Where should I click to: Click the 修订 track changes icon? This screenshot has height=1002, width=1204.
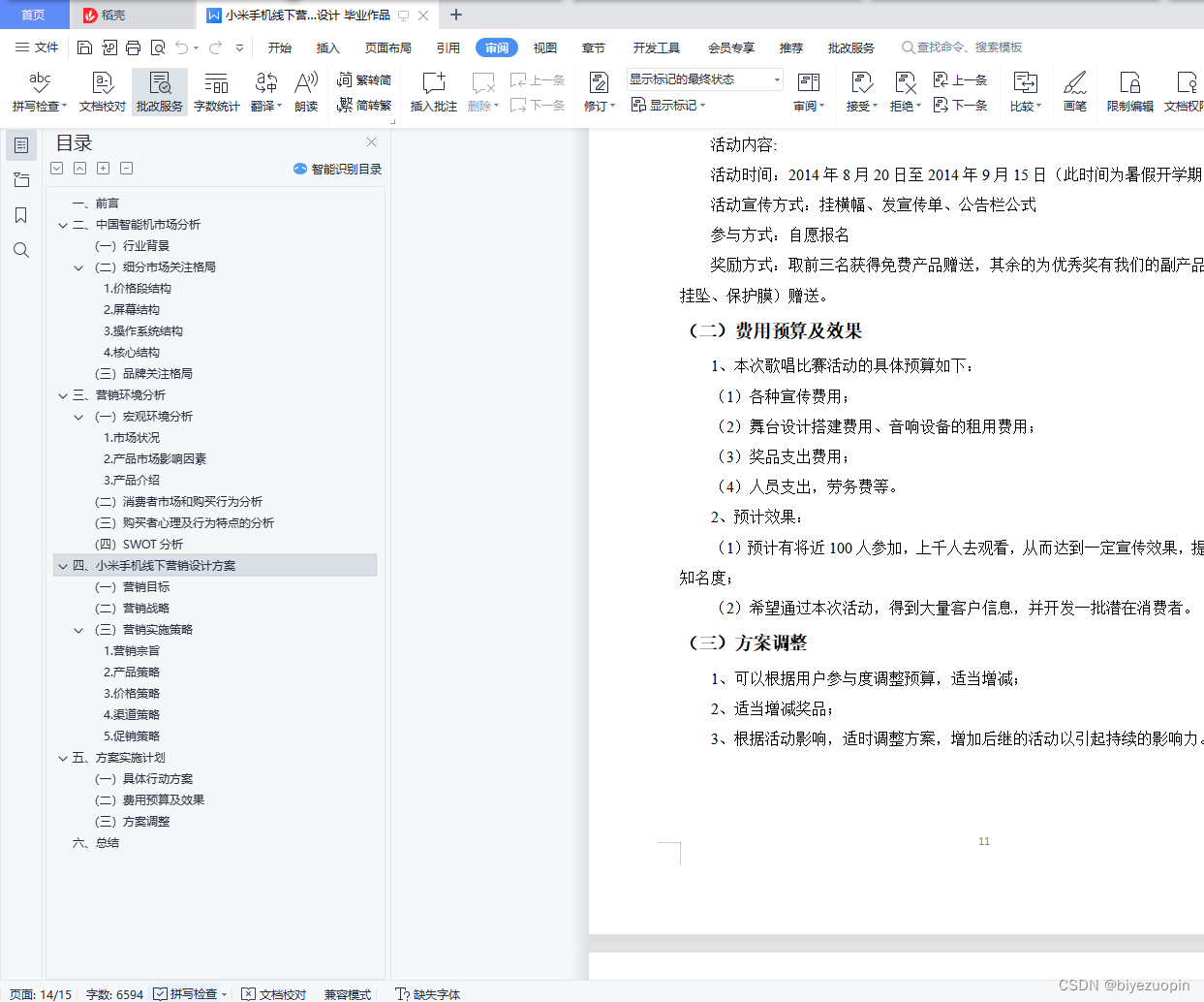point(599,83)
